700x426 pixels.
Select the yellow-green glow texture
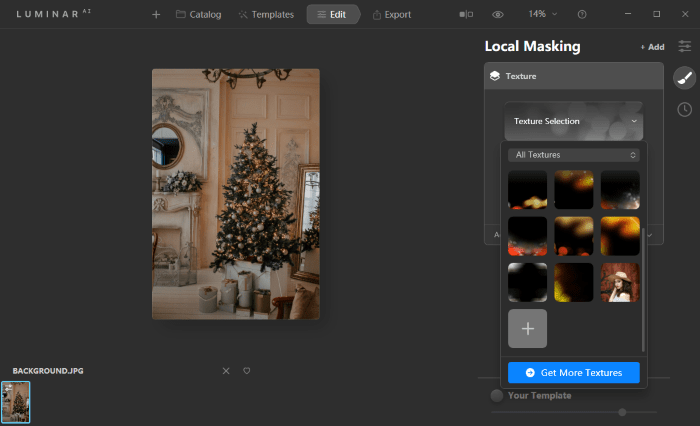click(x=574, y=282)
